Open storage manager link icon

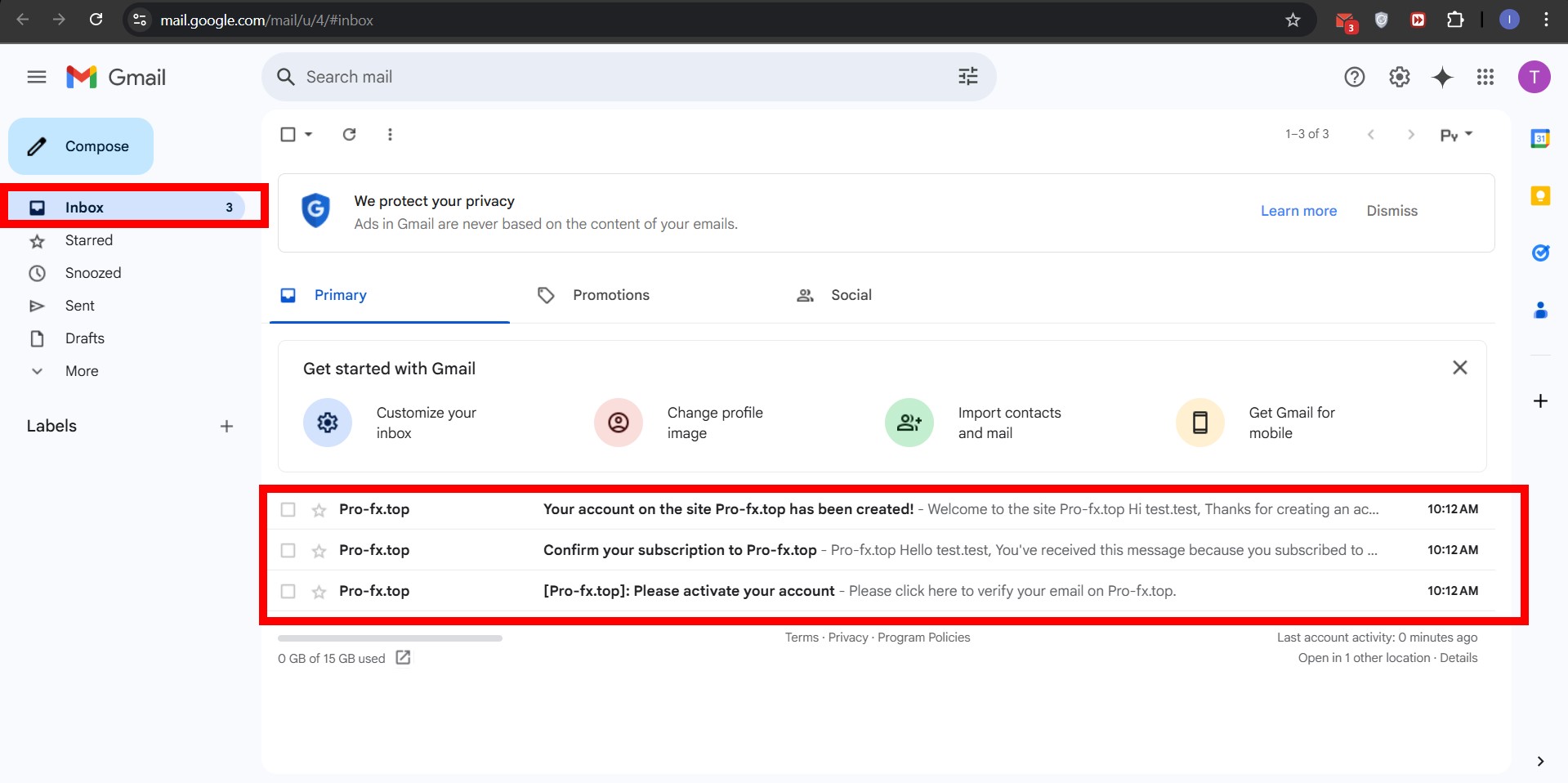(403, 657)
